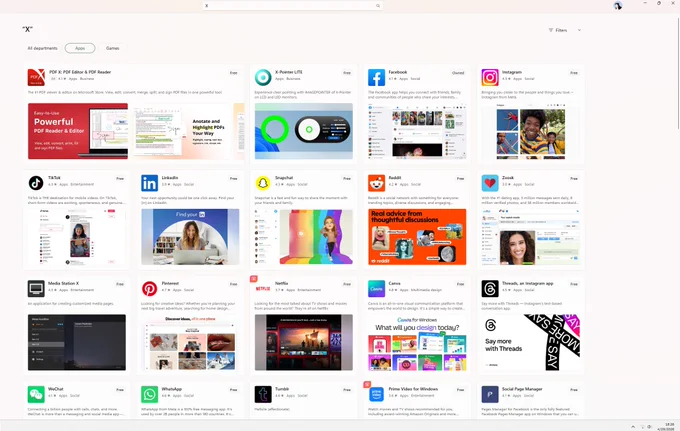Open the PDF X: PDF Editor & PDF Reader title
Image resolution: width=680 pixels, height=431 pixels.
(80, 72)
